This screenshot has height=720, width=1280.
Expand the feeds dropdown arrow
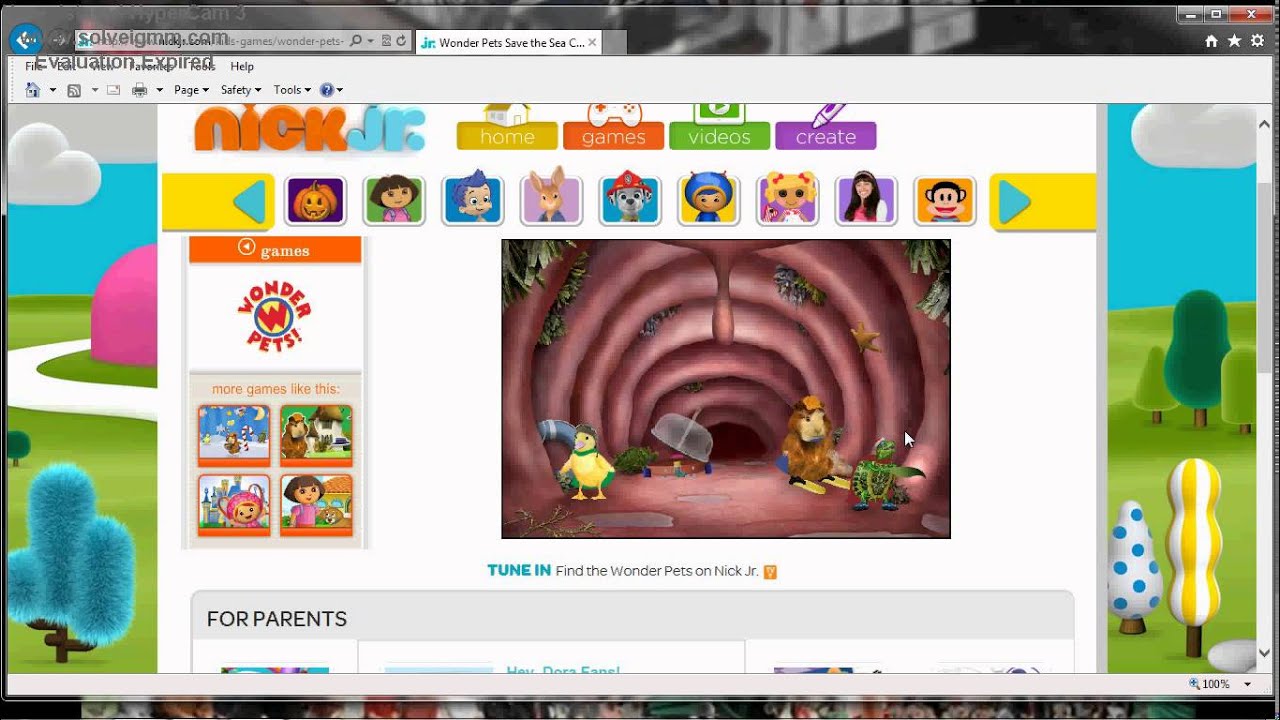[95, 90]
